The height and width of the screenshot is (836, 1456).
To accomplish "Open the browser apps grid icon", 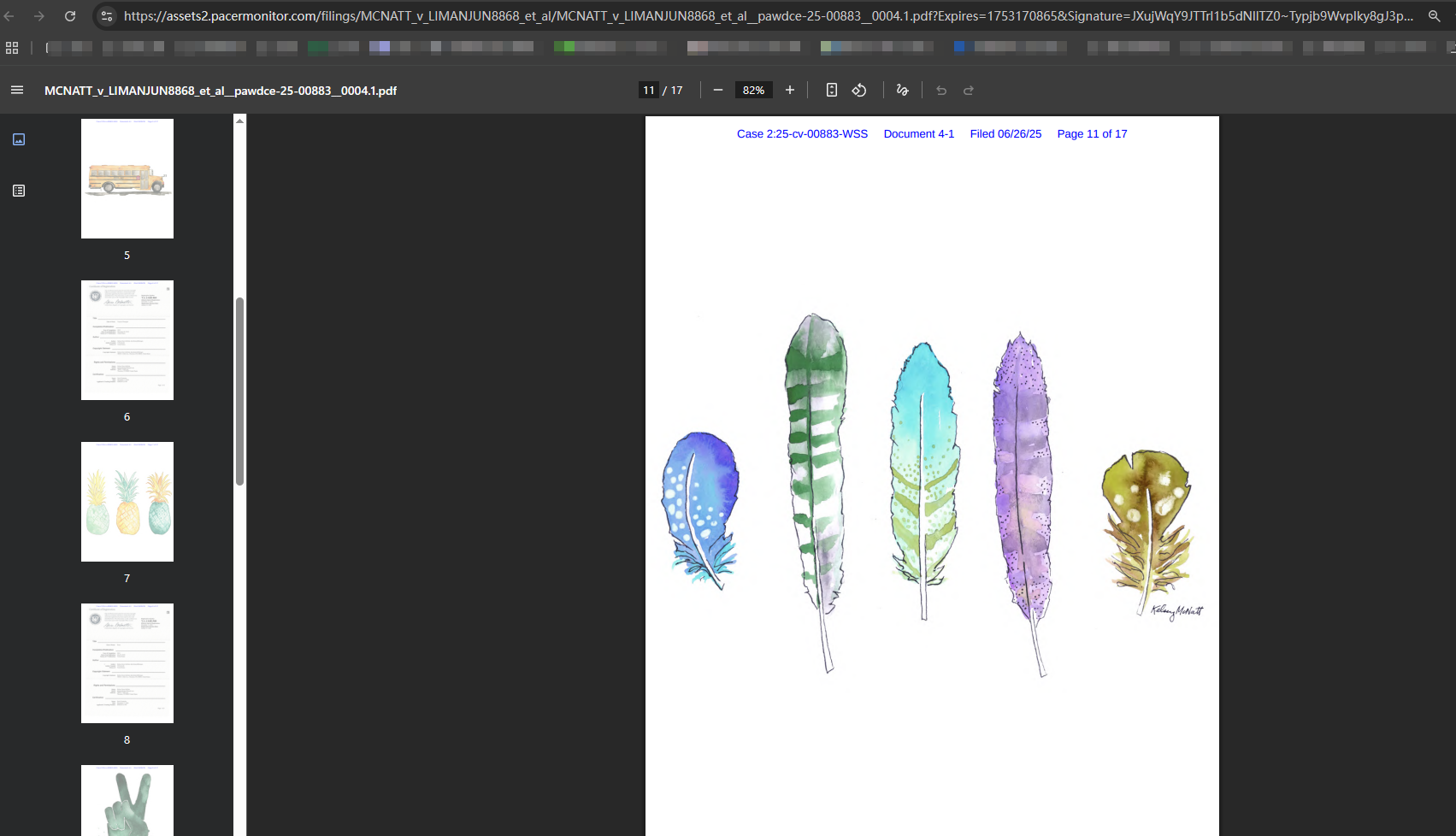I will [12, 48].
